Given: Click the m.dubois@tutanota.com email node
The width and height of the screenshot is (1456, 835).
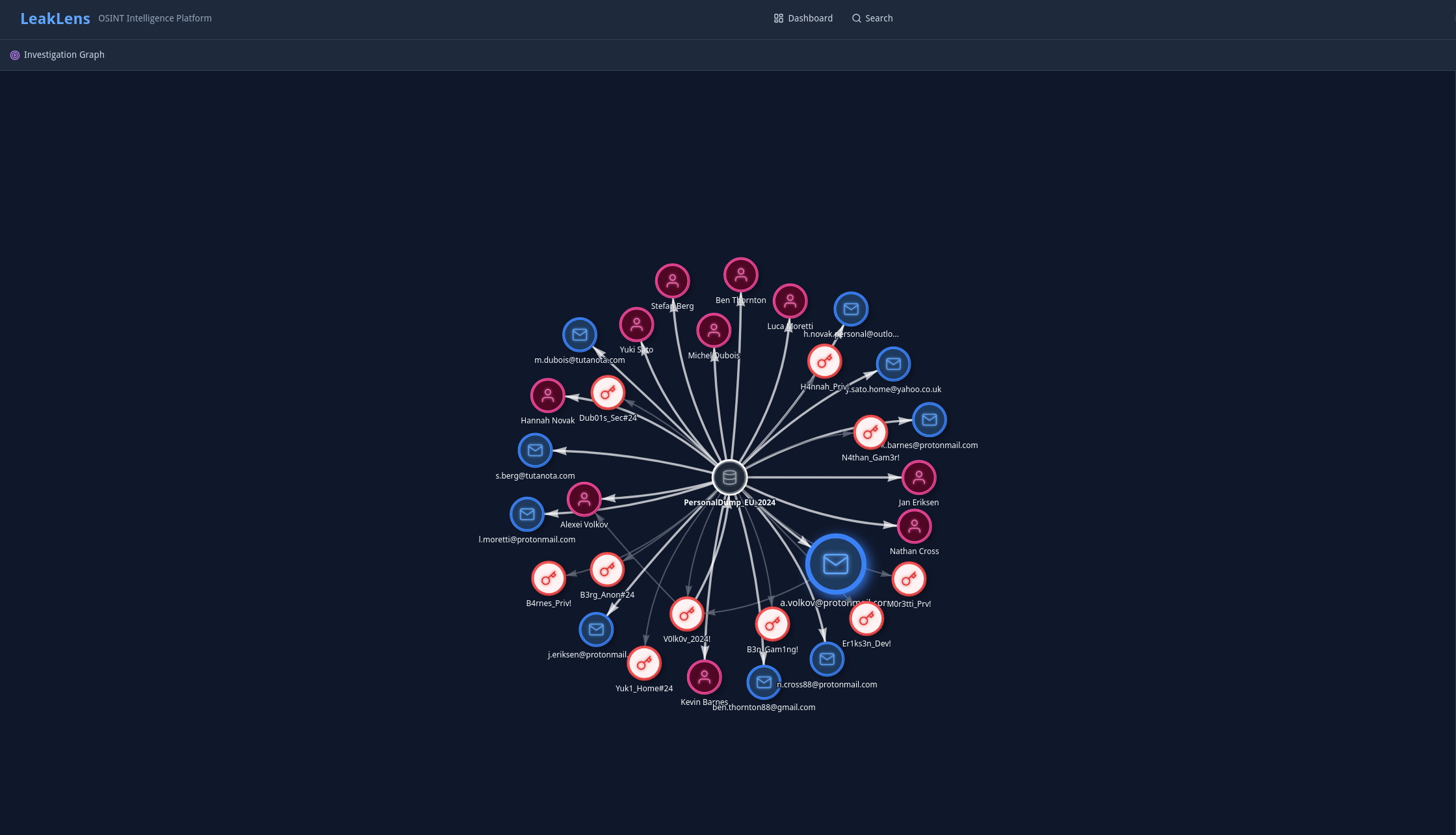Looking at the screenshot, I should 580,335.
